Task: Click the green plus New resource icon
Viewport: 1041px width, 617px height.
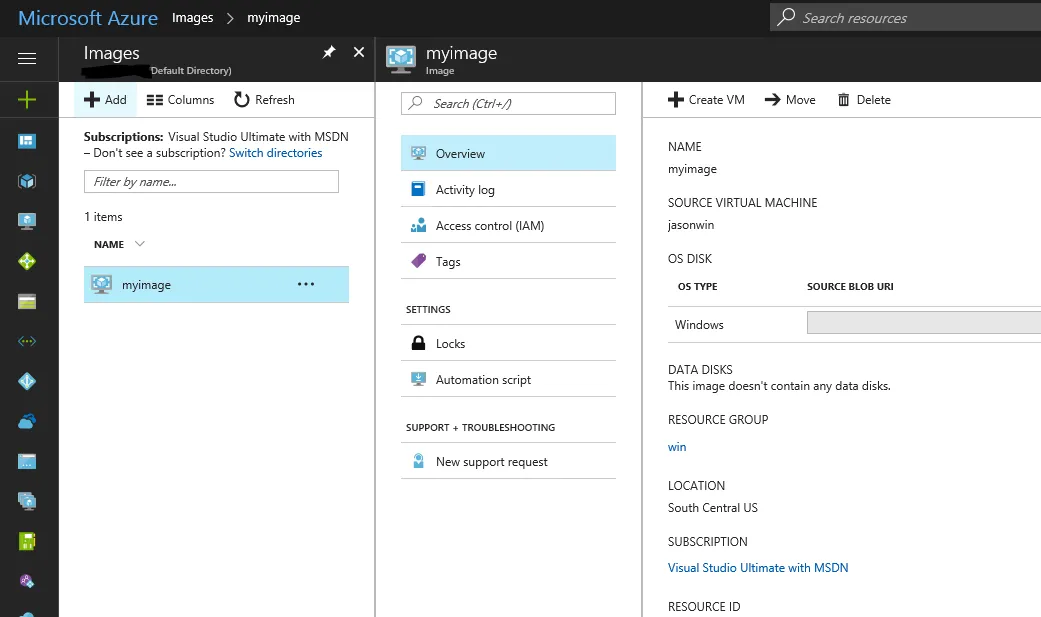Action: [27, 99]
